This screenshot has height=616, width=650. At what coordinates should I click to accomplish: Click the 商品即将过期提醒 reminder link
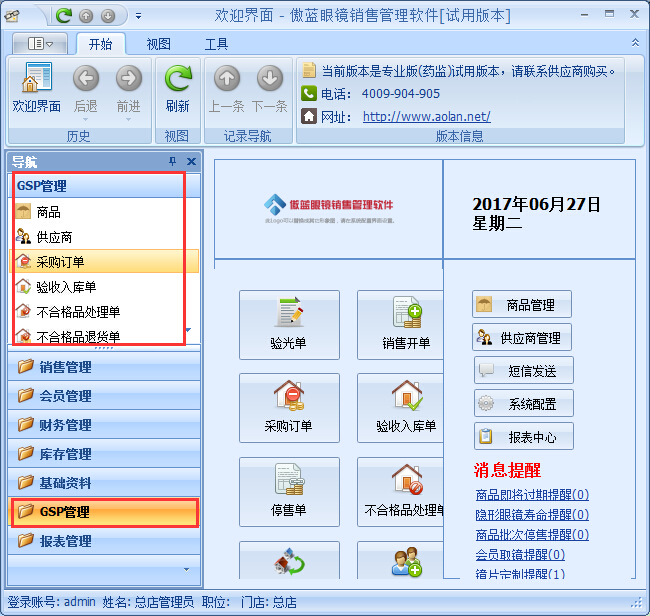pos(532,494)
